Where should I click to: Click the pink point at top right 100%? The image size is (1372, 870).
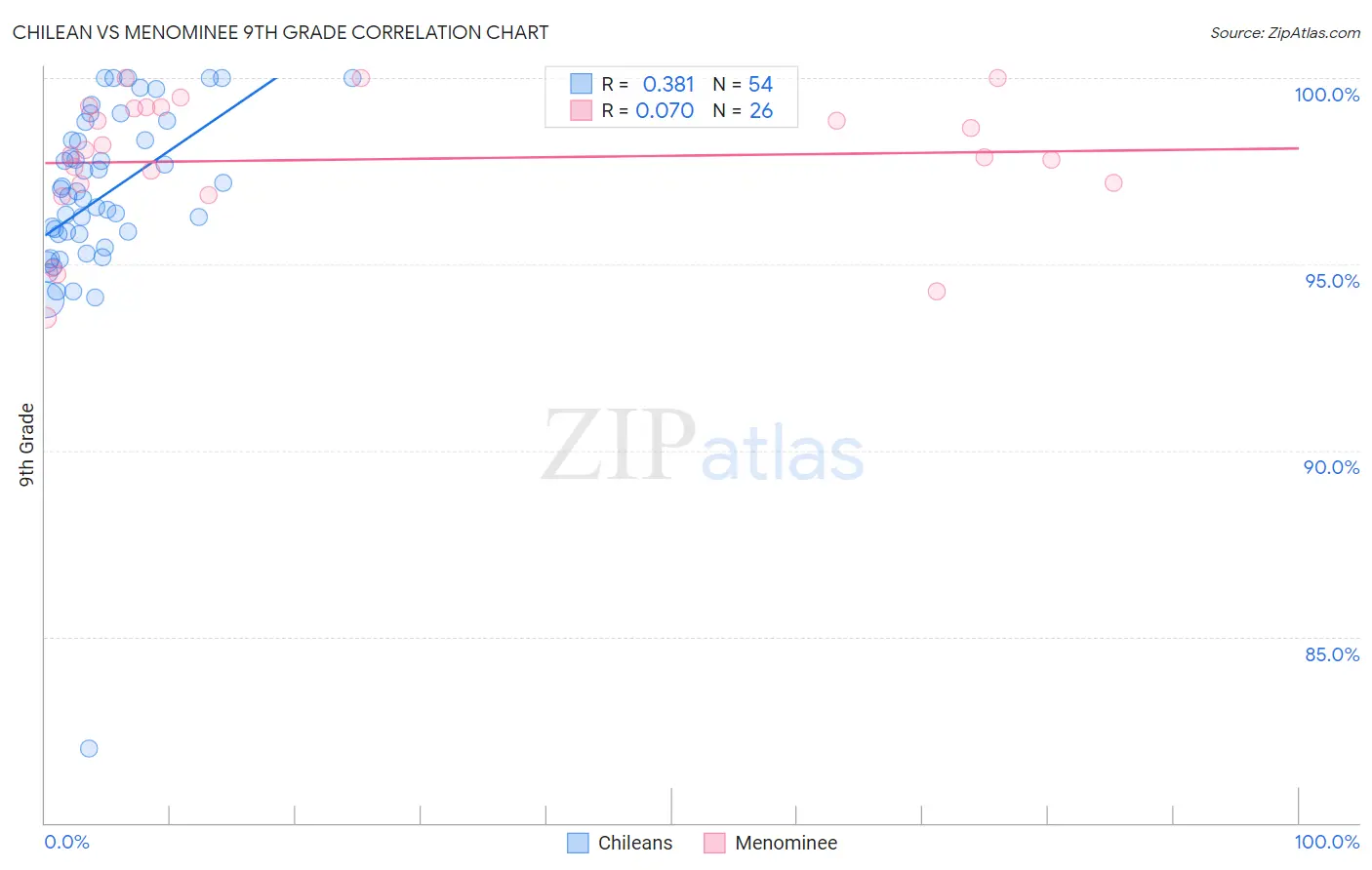click(997, 78)
